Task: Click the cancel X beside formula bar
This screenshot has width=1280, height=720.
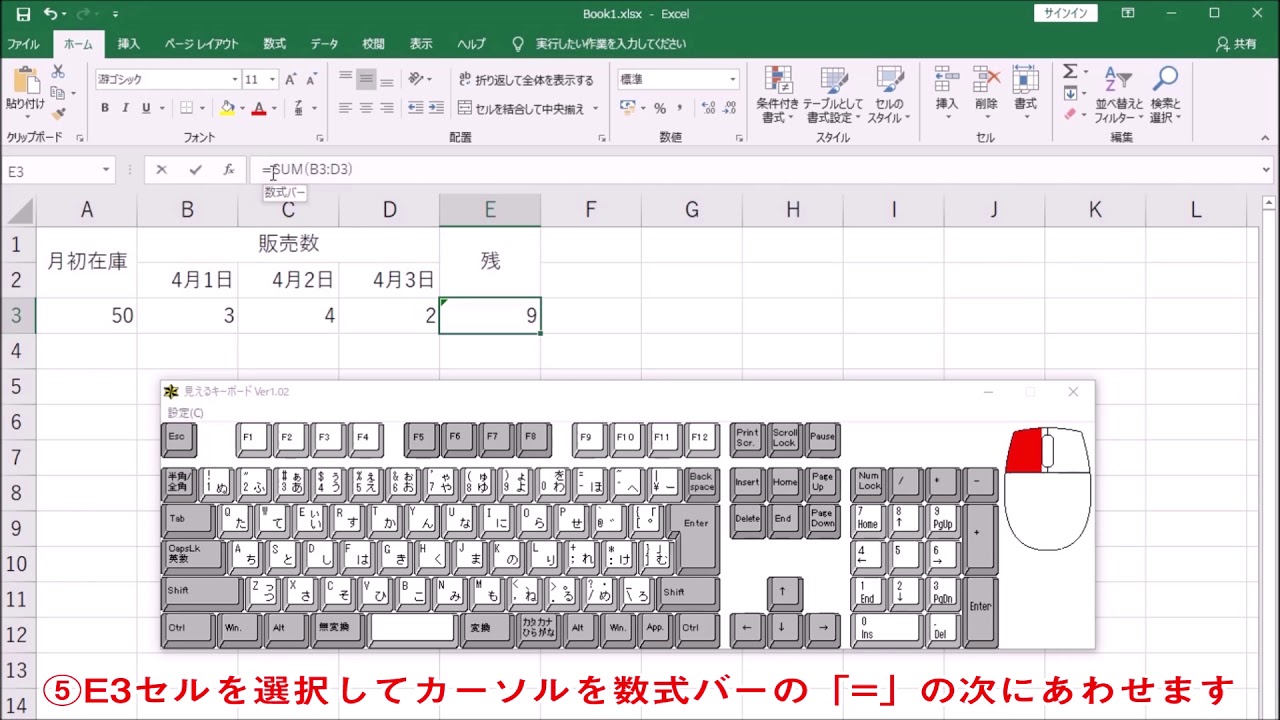Action: pos(161,170)
